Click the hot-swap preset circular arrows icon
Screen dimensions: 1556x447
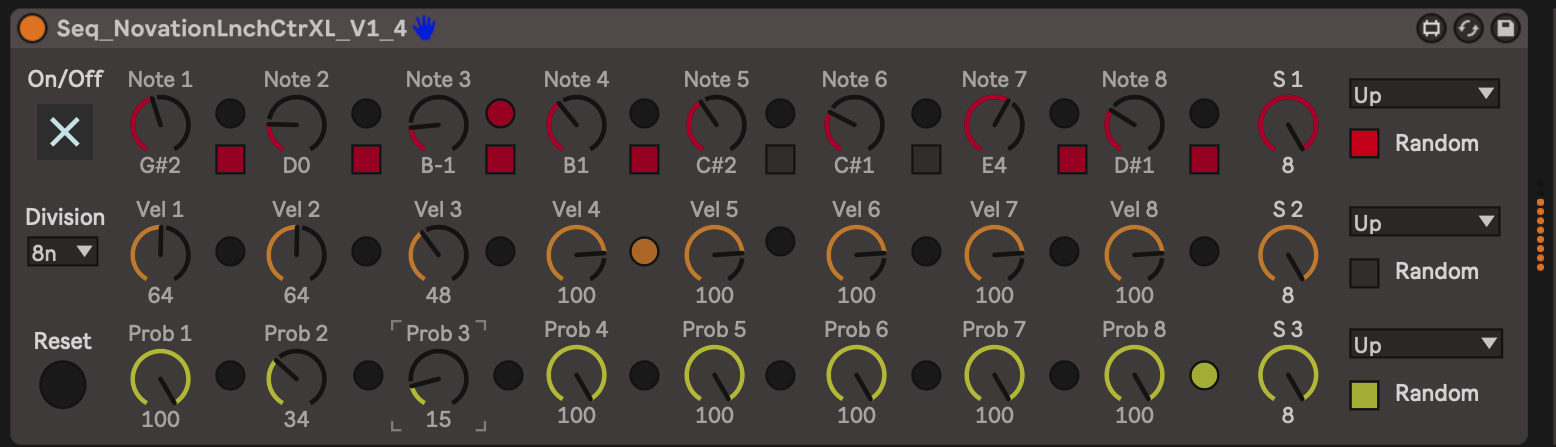click(x=1468, y=28)
